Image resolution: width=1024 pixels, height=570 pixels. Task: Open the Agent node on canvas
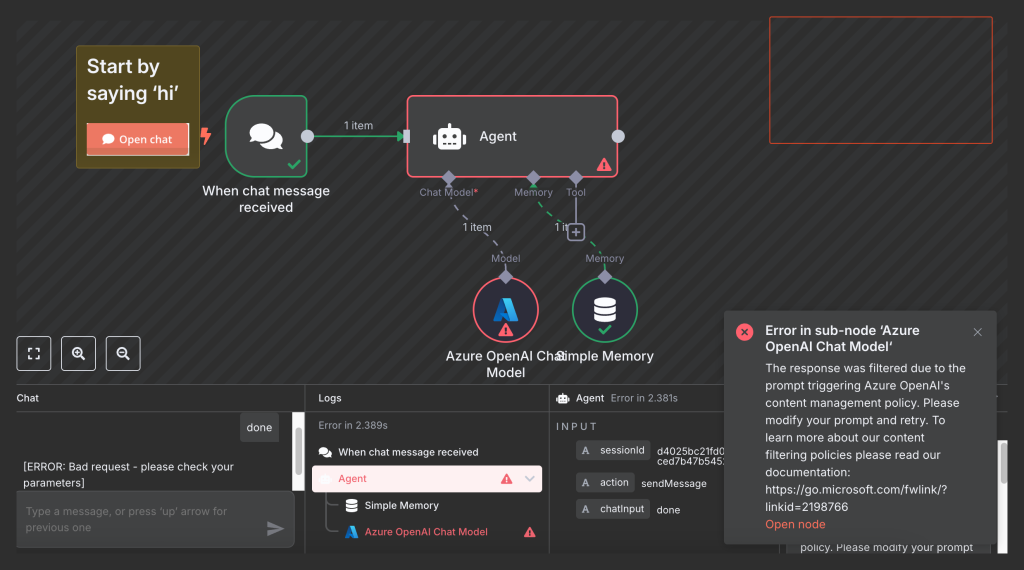click(x=512, y=136)
